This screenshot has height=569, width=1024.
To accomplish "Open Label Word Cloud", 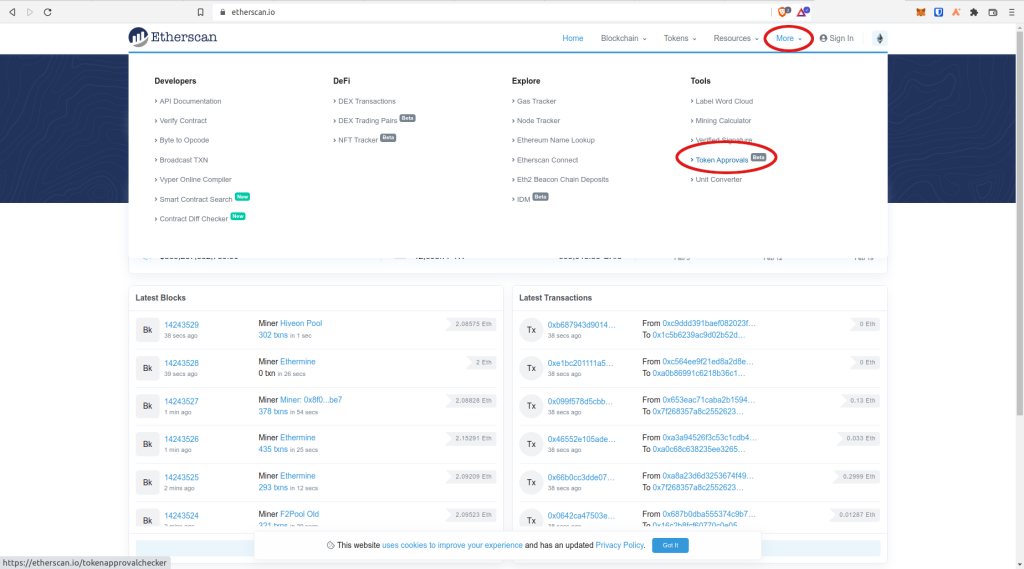I will [x=724, y=101].
